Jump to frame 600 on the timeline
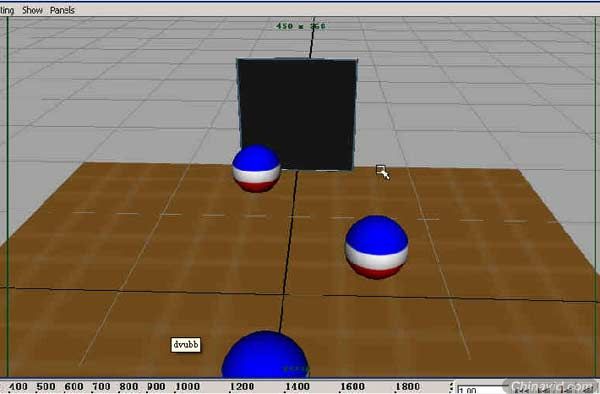The height and width of the screenshot is (394, 600). click(74, 387)
